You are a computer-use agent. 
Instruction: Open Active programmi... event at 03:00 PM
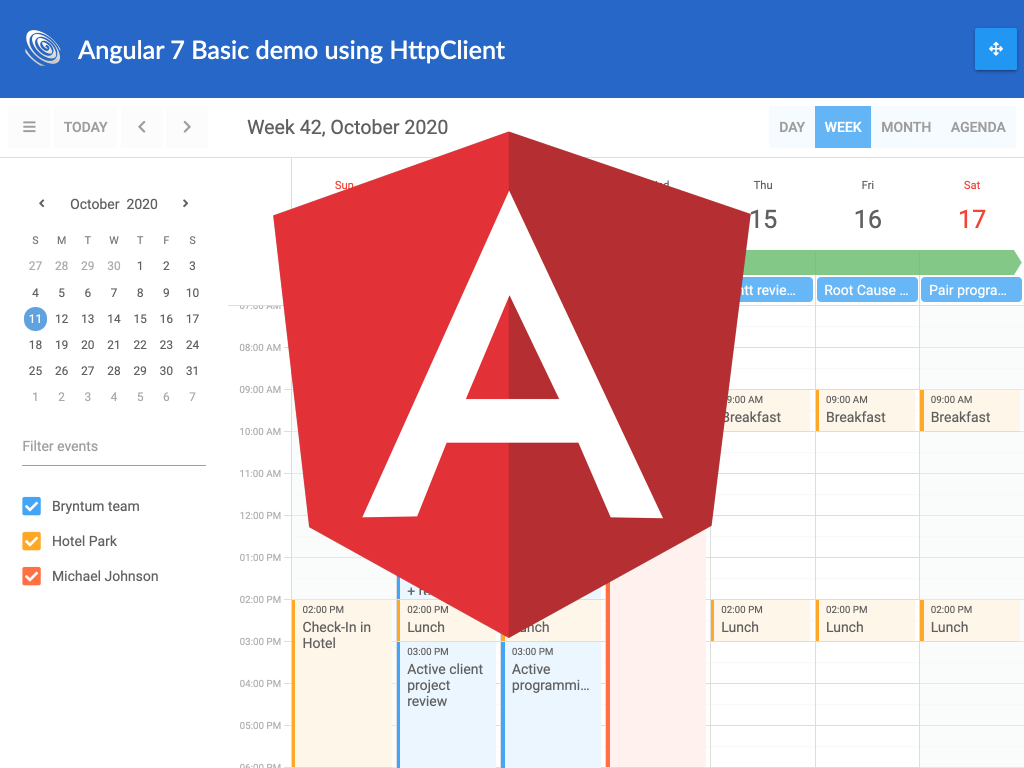click(552, 704)
